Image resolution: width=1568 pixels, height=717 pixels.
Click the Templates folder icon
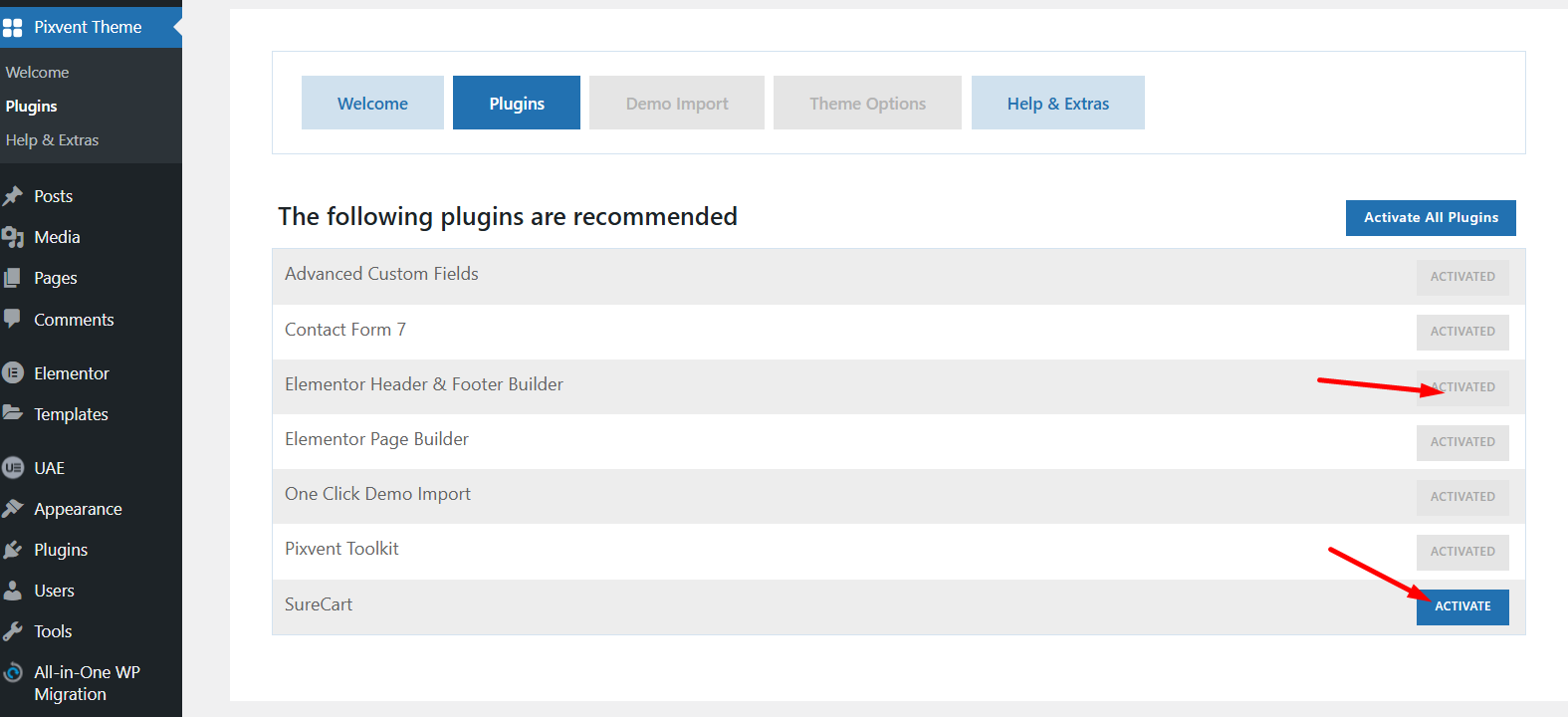(13, 413)
